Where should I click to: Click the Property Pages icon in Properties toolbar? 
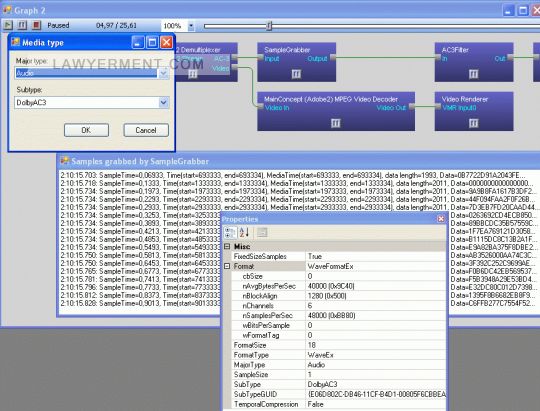(262, 233)
